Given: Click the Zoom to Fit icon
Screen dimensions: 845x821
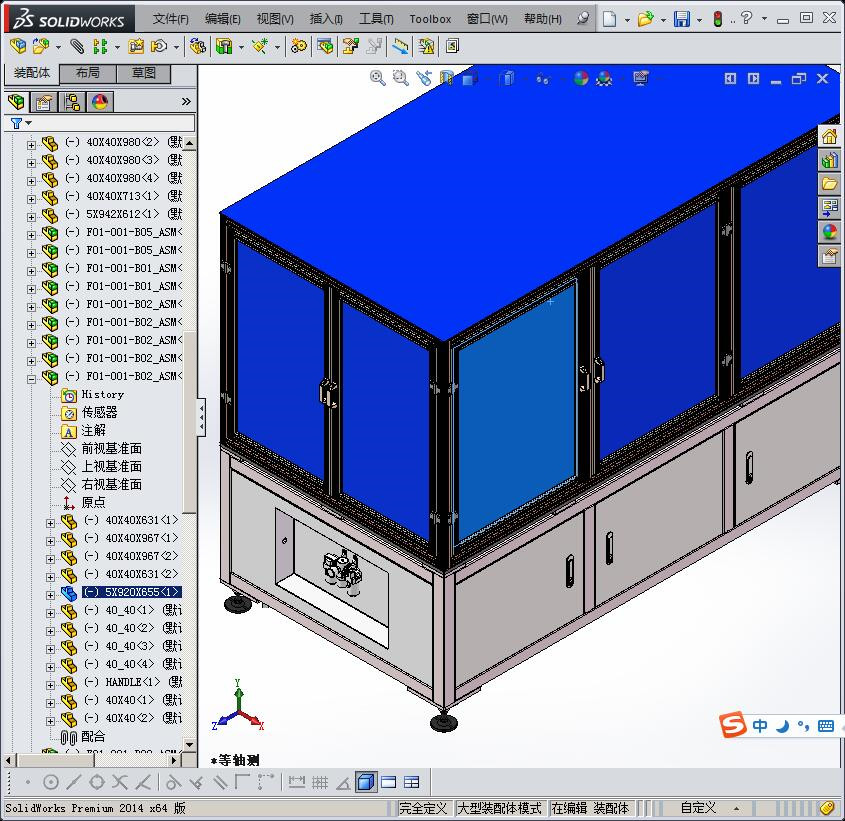Looking at the screenshot, I should 377,78.
